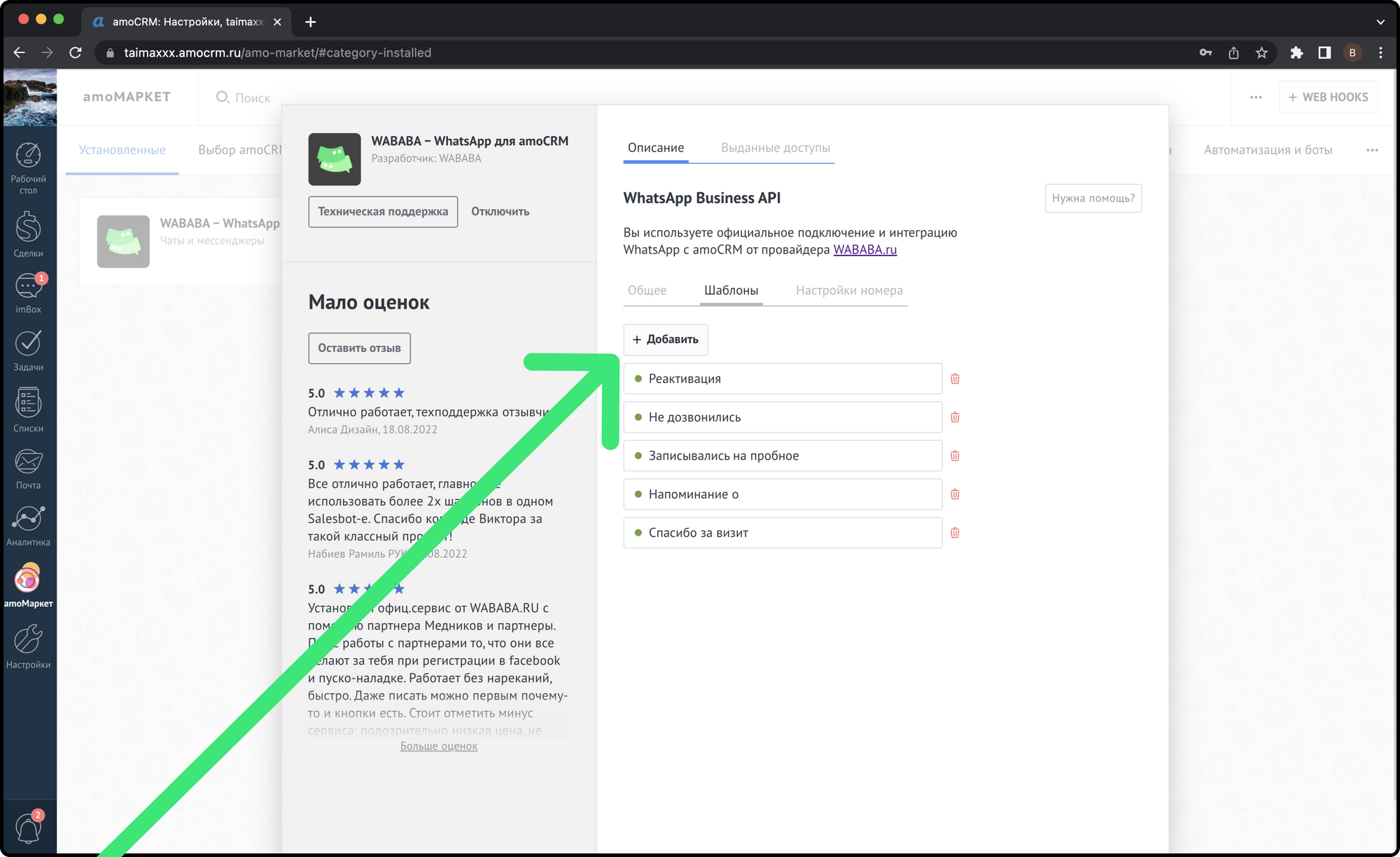Delete the Записывались на пробное template

955,456
